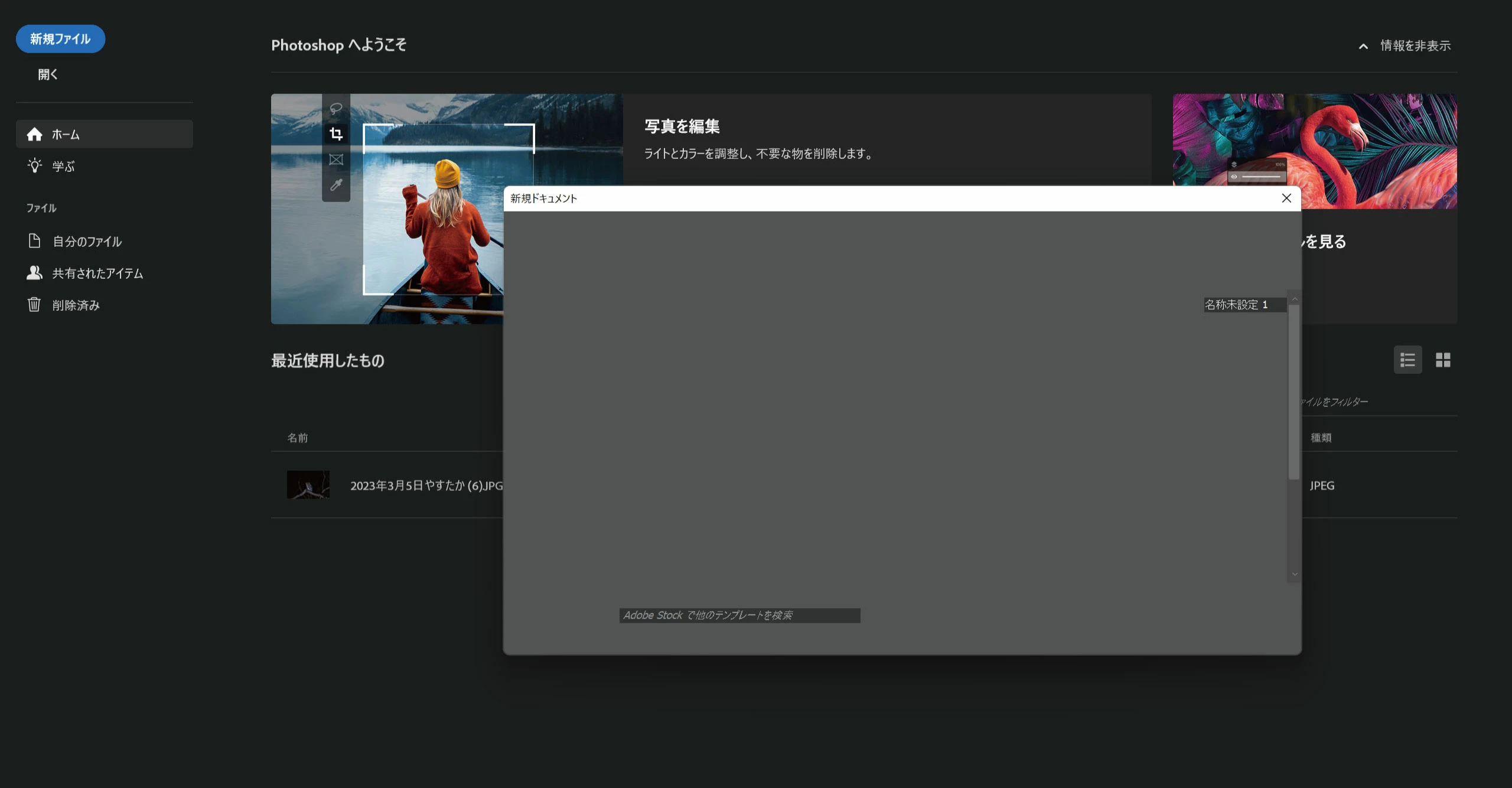Click the 新規ファイル button
The image size is (1512, 788).
pos(60,39)
